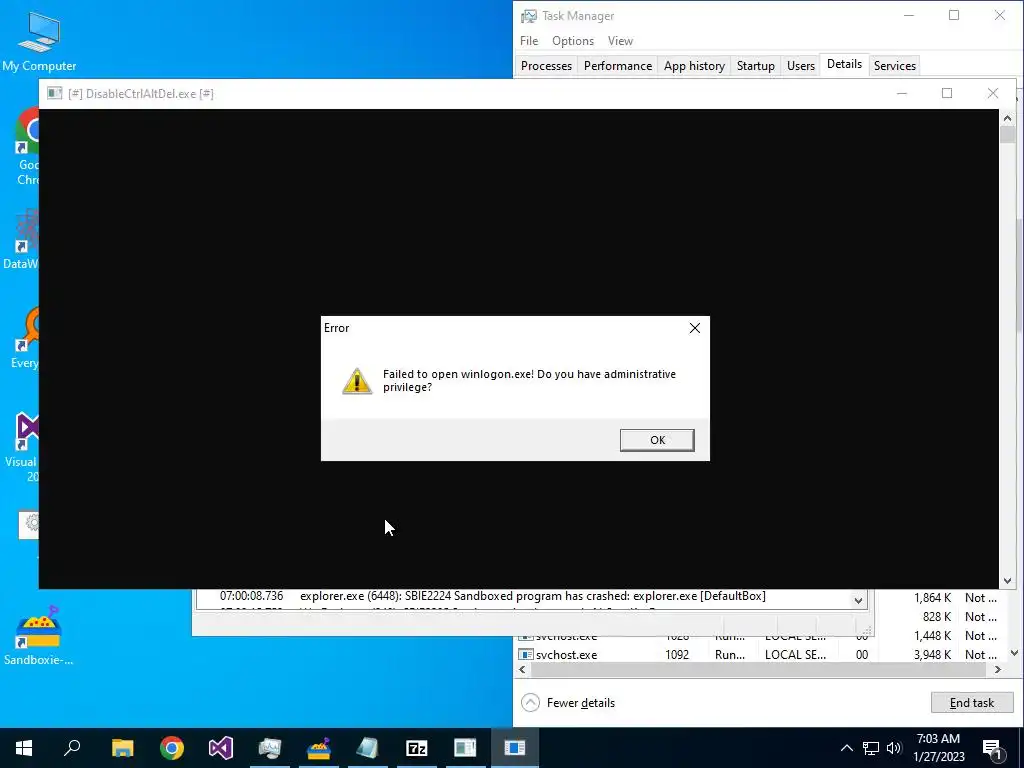
Task: Open the Windows Start menu
Action: tap(24, 748)
